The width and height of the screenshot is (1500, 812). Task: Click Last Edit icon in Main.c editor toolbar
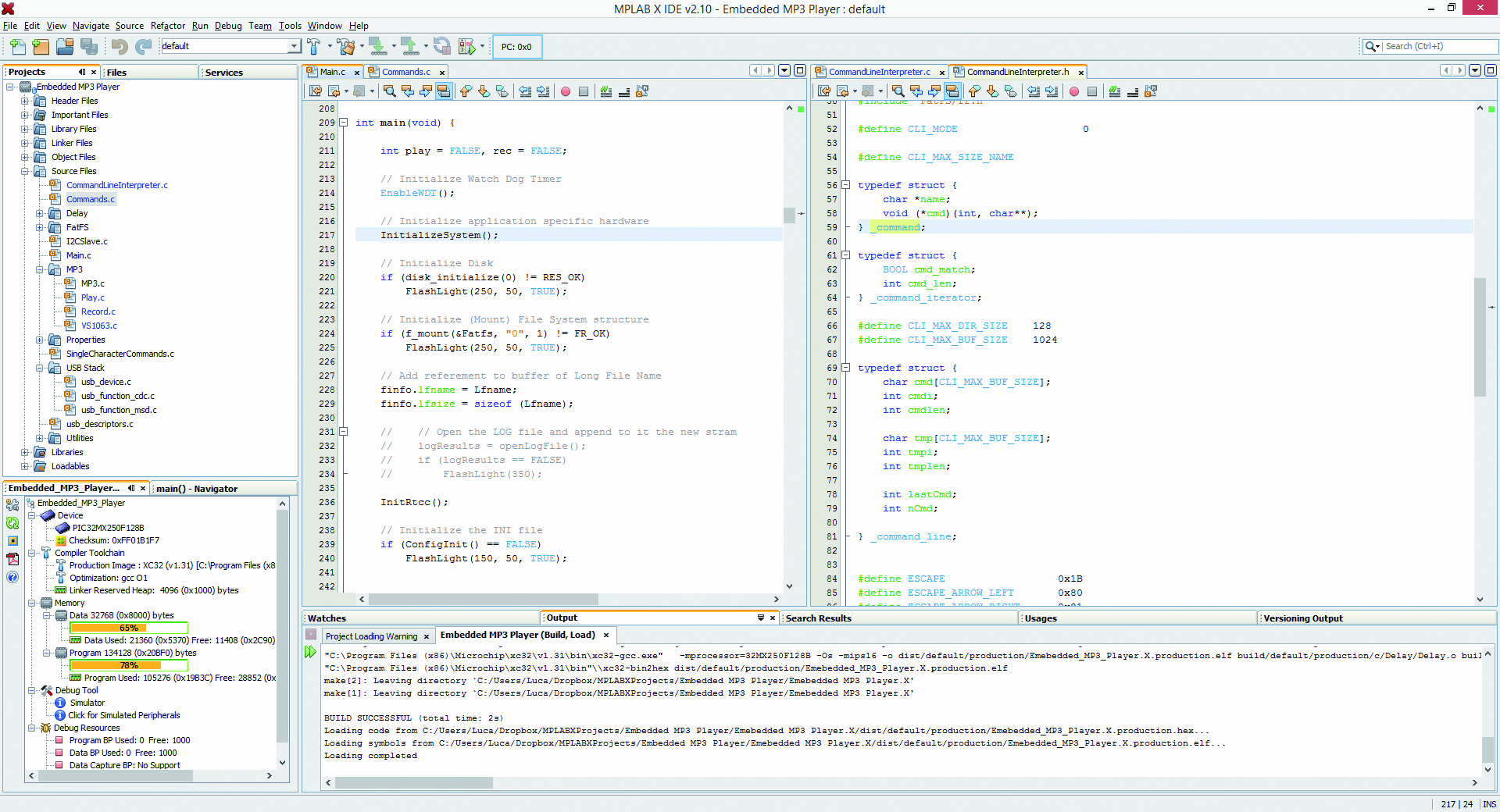[316, 91]
